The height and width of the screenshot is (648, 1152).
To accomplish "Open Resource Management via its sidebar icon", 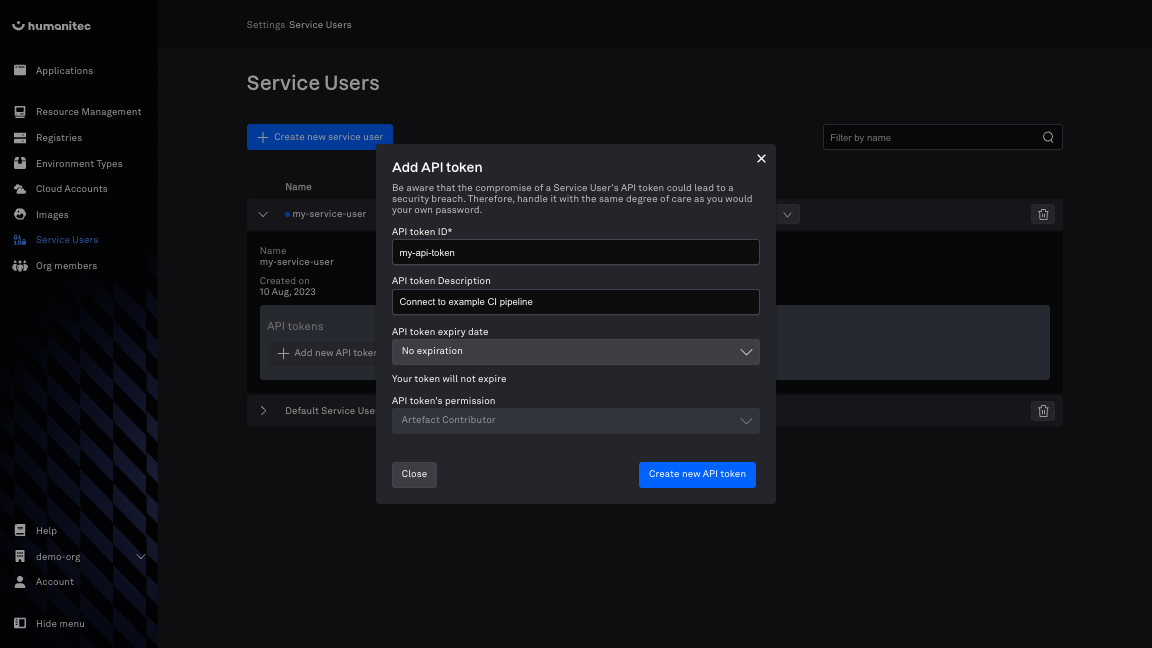I will point(19,112).
